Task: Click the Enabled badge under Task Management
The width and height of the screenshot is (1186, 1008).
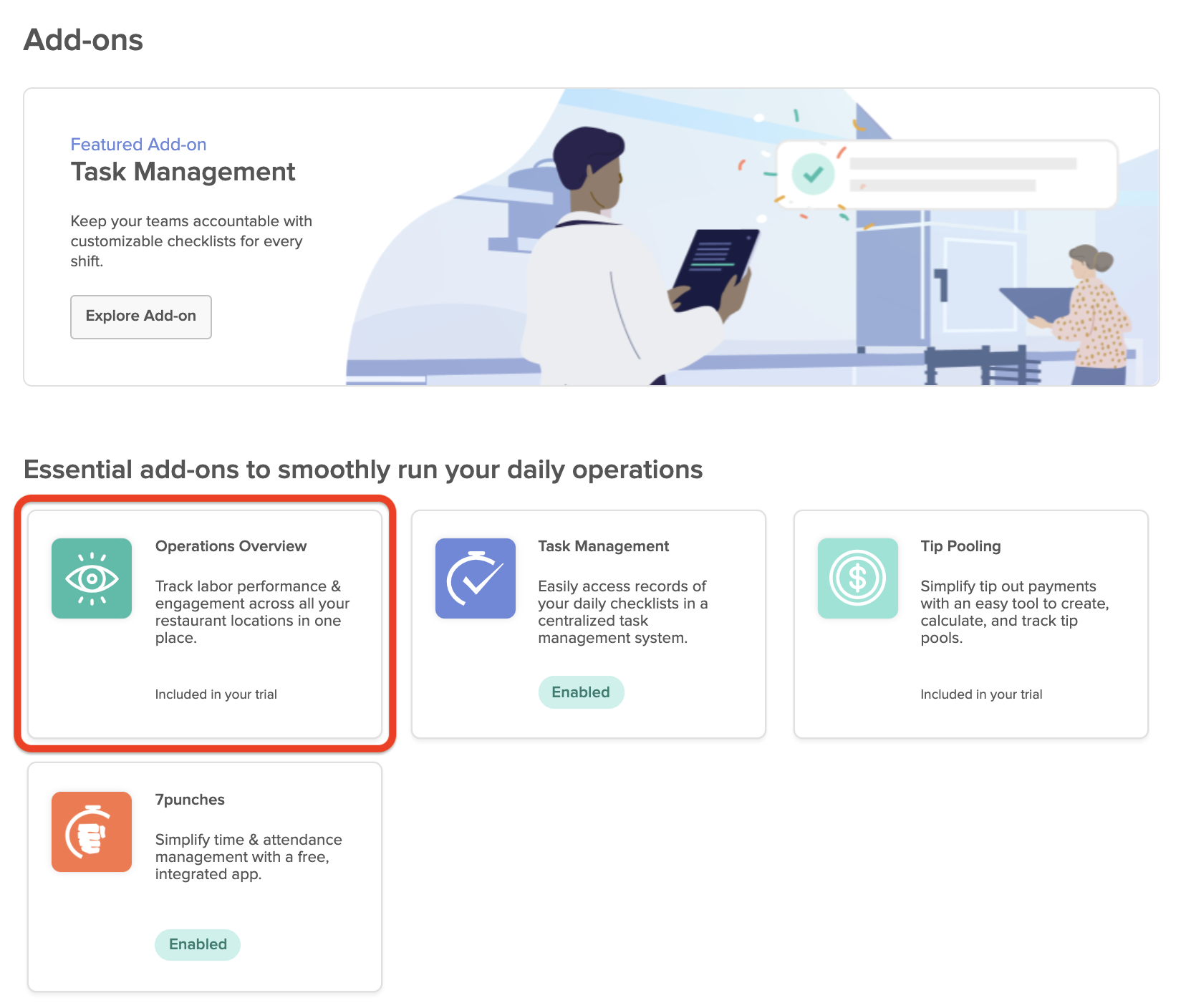Action: (581, 692)
